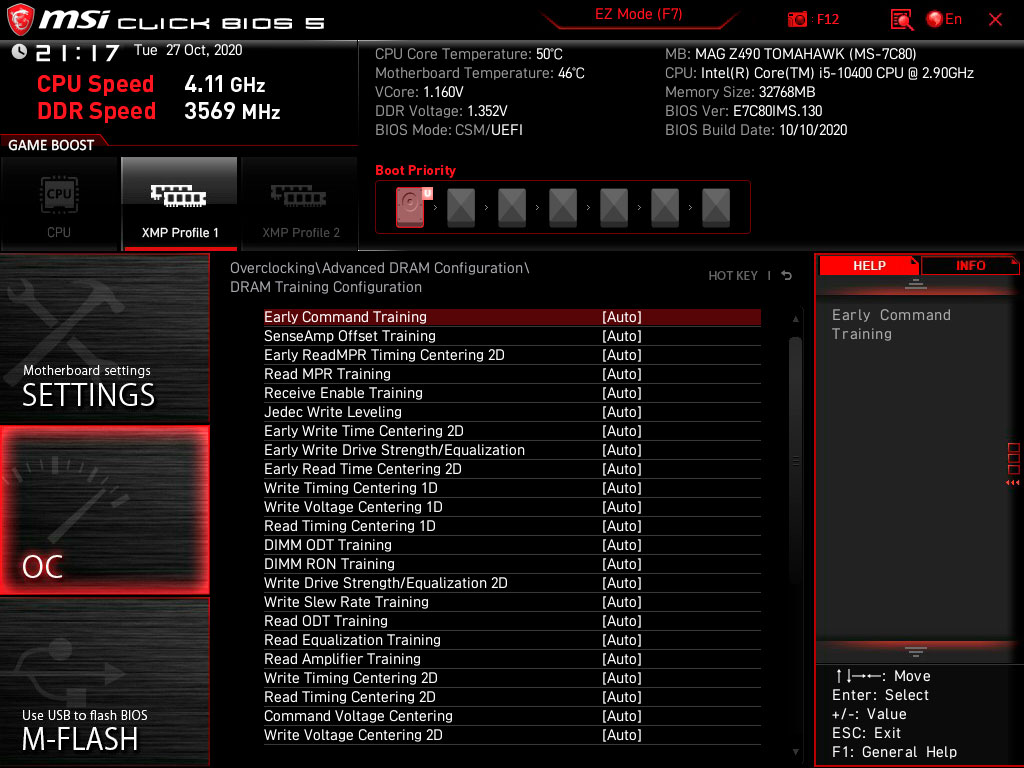Click the scrollbar down arrow
The width and height of the screenshot is (1024, 768).
795,752
